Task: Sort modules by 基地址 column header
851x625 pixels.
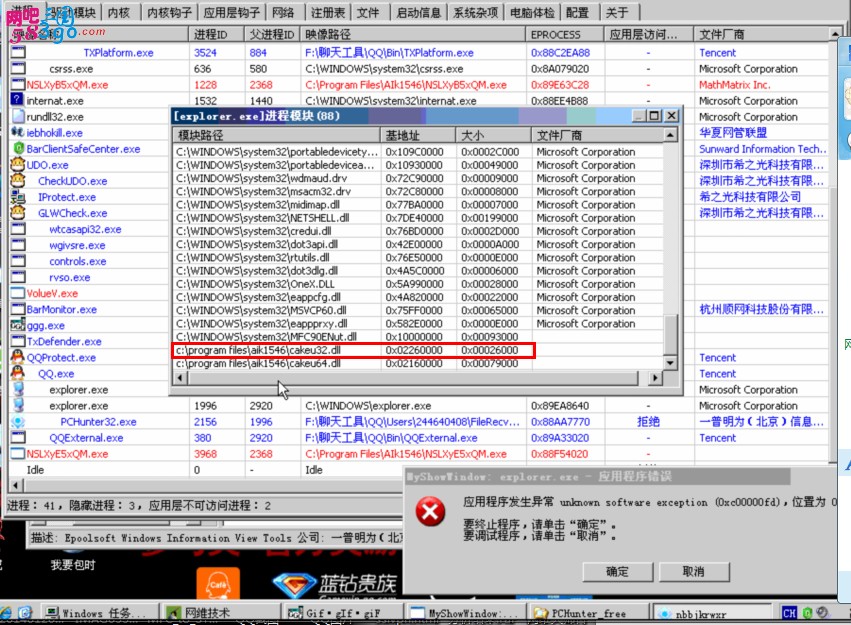Action: point(418,135)
